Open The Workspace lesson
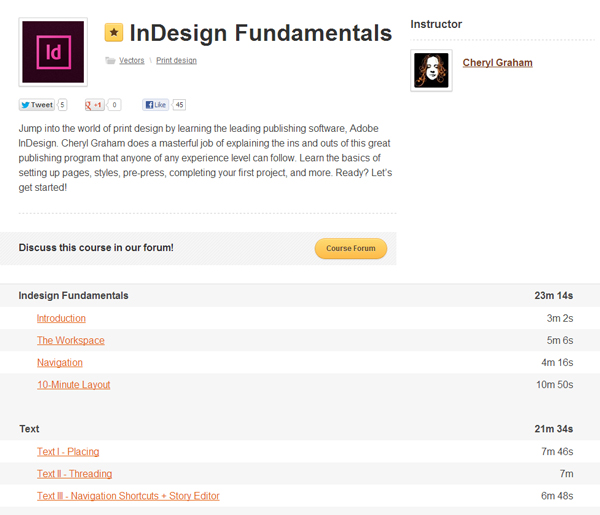 tap(70, 340)
